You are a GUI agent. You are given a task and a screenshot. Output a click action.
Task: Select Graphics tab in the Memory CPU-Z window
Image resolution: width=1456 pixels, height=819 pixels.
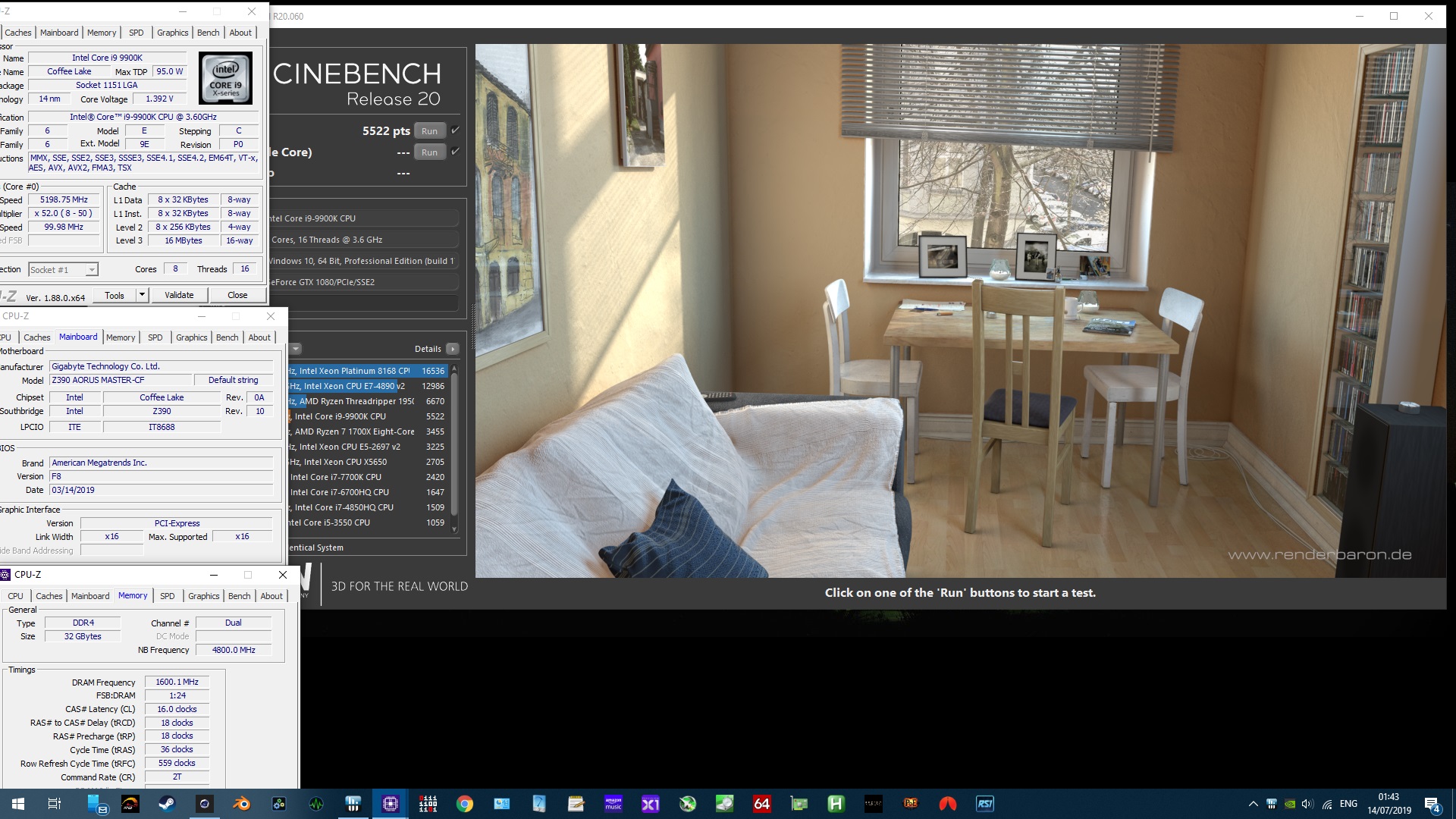click(204, 596)
